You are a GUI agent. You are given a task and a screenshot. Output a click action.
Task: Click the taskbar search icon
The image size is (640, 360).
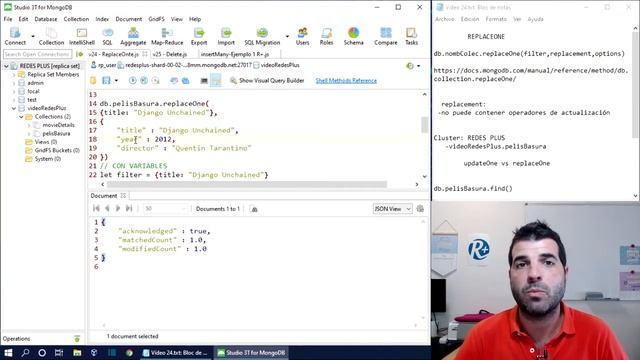coord(25,353)
